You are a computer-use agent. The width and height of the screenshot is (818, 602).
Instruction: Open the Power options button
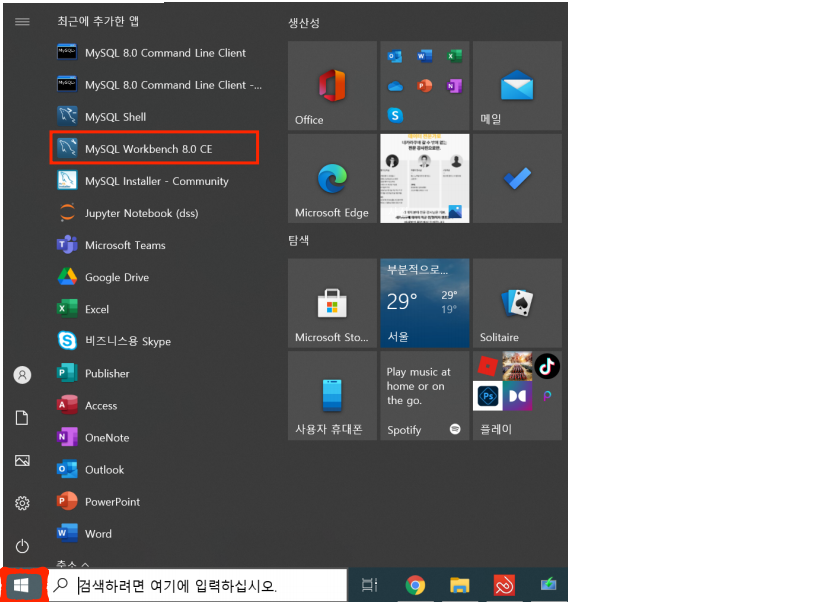click(x=22, y=546)
